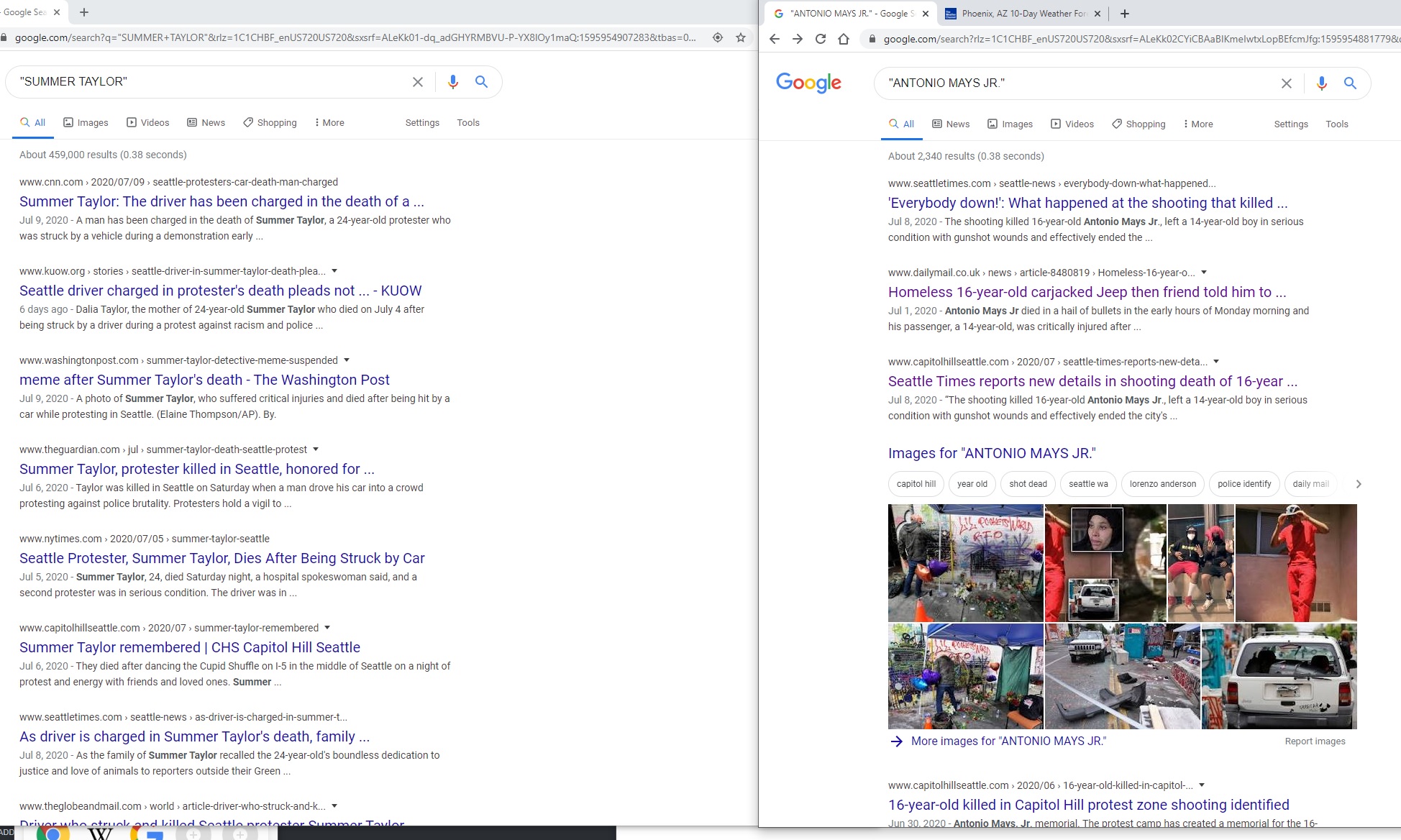Select the "police identify" image filter chip
This screenshot has width=1401, height=840.
pos(1244,484)
